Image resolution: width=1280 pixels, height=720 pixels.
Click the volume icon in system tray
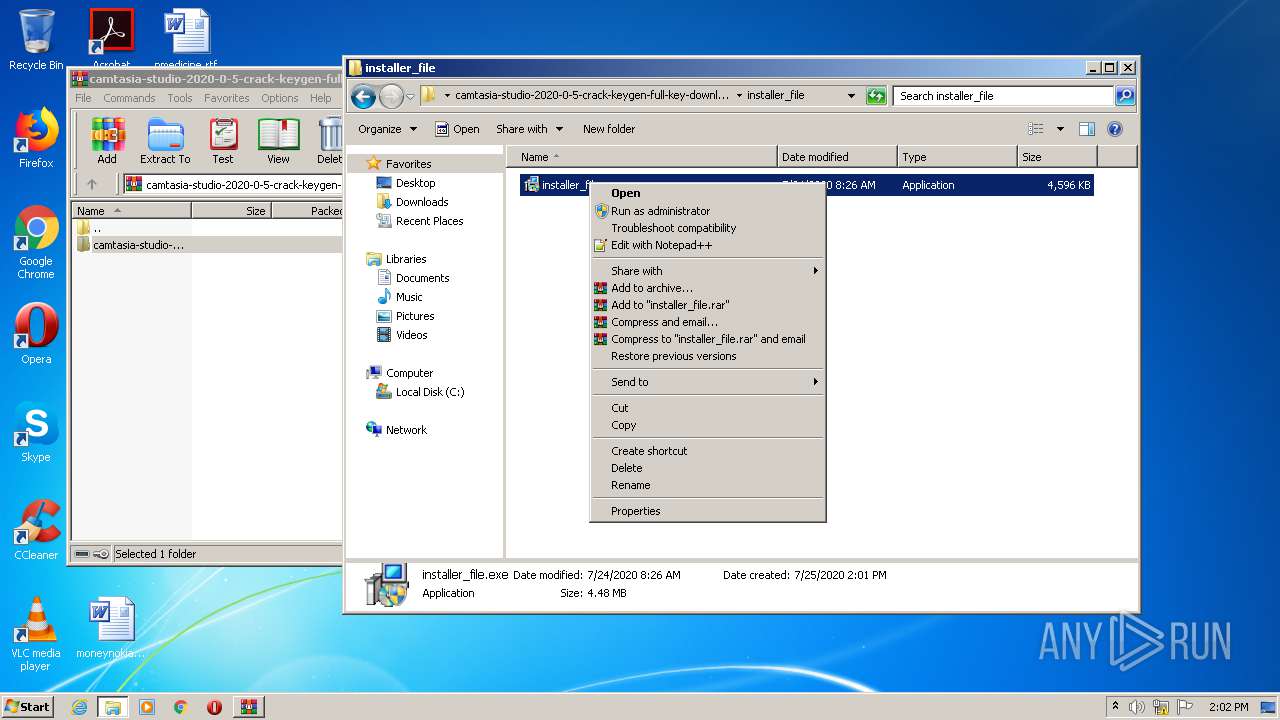click(1137, 707)
